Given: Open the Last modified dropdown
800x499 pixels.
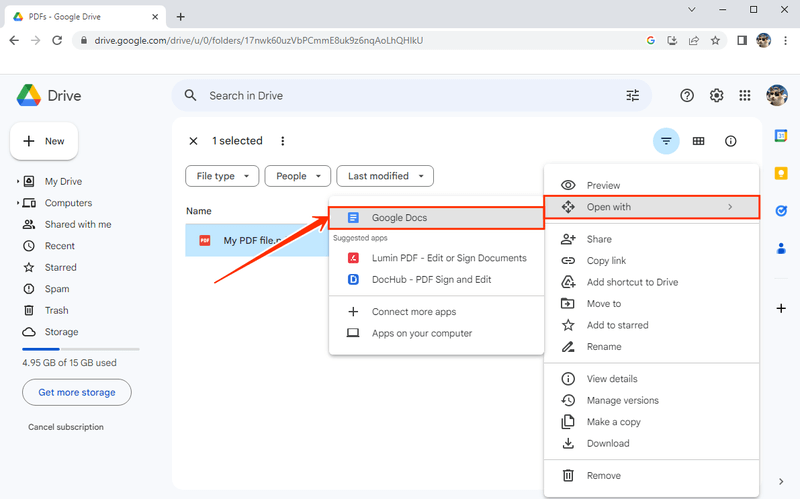Looking at the screenshot, I should point(385,176).
